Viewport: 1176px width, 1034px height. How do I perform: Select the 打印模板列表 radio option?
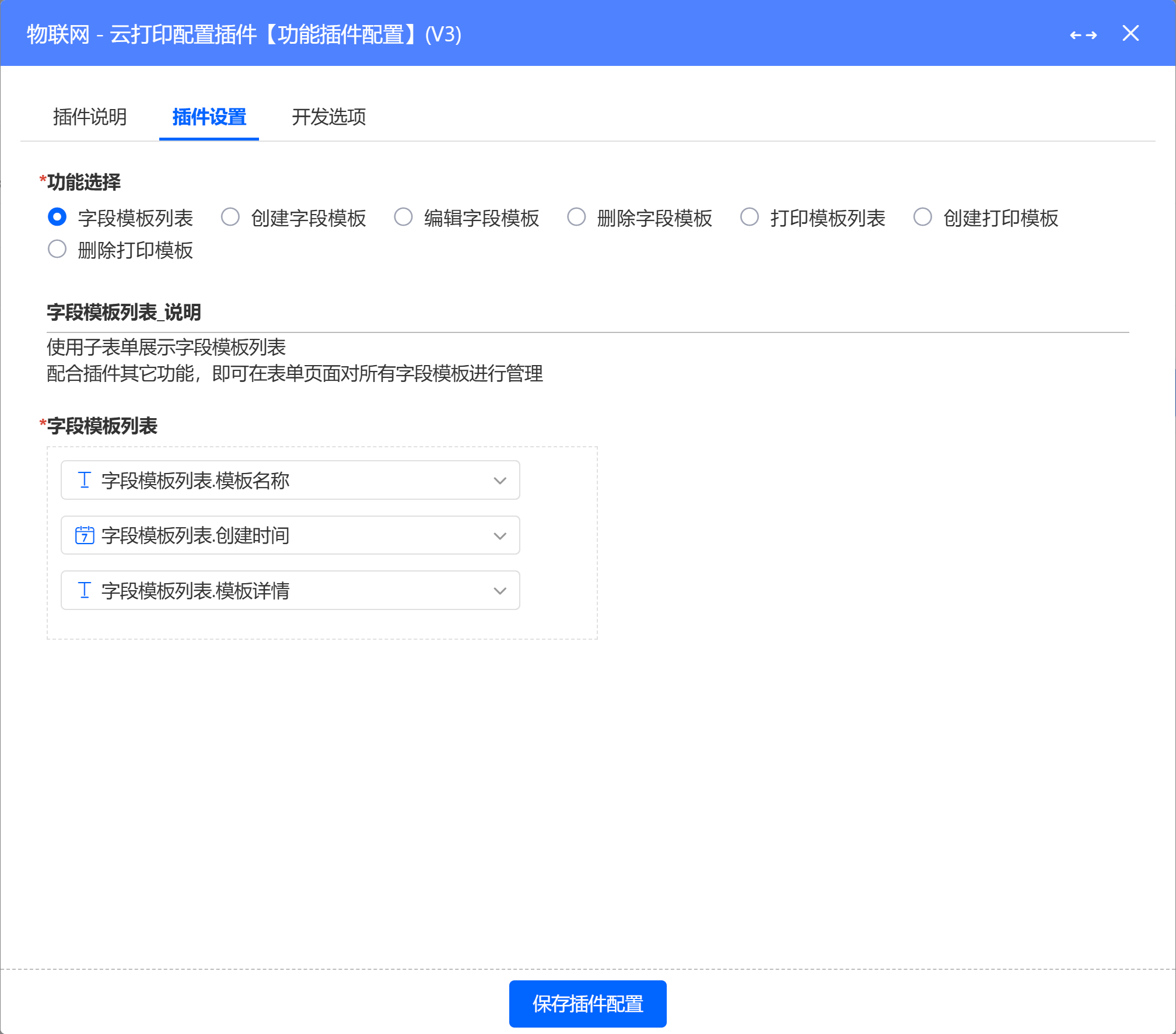point(750,217)
